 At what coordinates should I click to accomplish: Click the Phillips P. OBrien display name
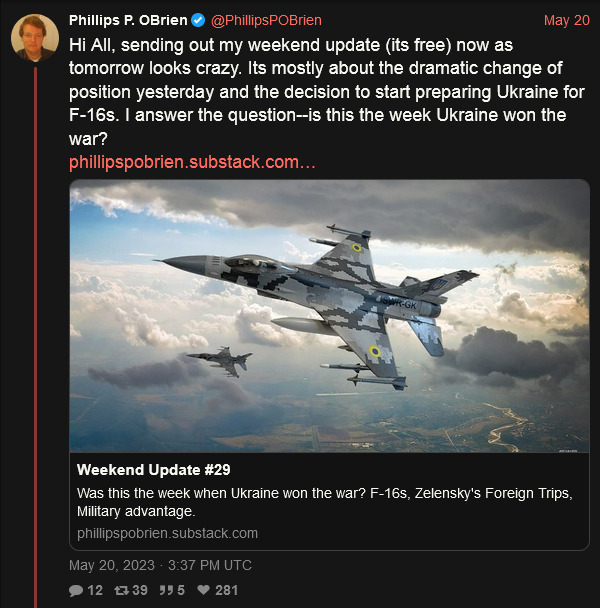tap(129, 20)
